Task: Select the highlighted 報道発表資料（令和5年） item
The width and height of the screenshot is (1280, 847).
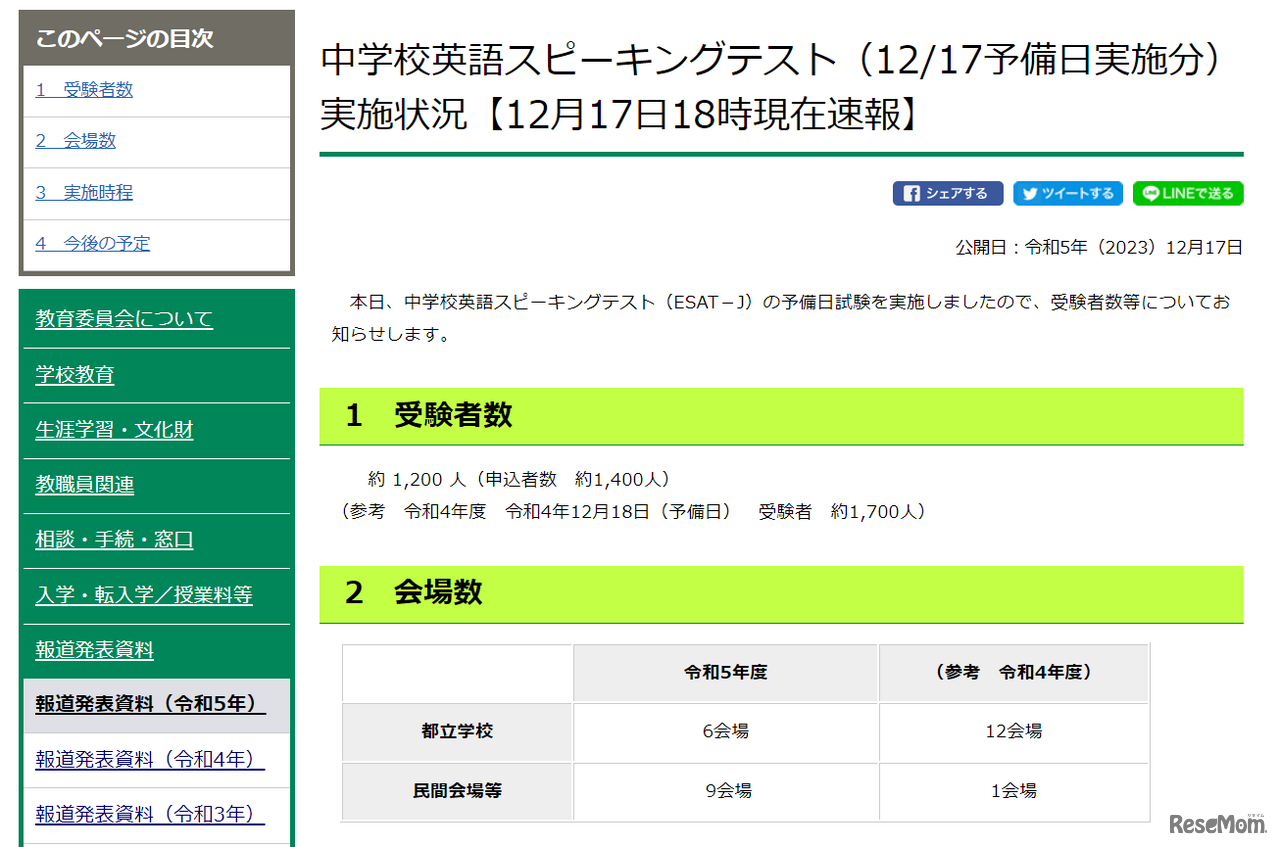Action: coord(131,705)
